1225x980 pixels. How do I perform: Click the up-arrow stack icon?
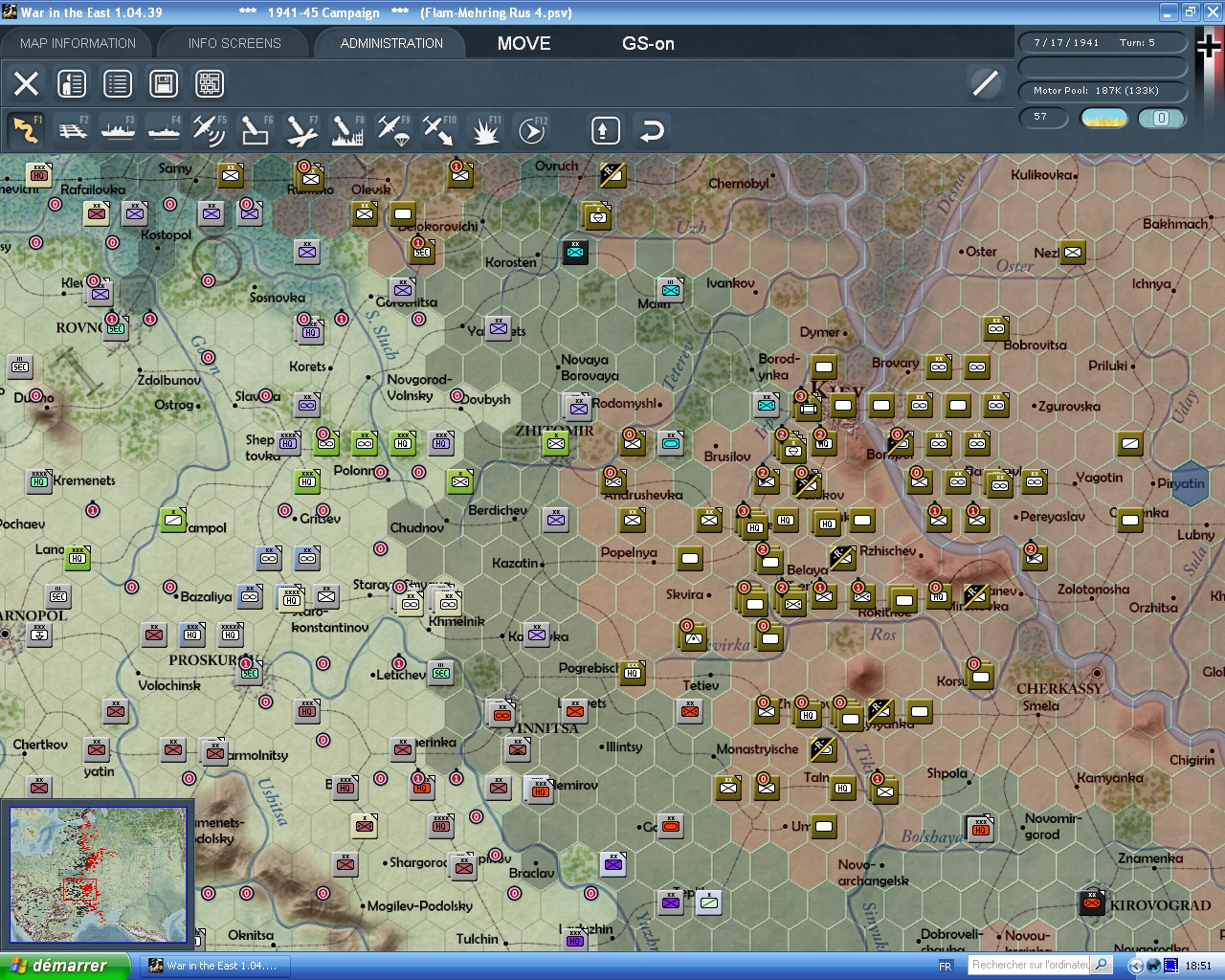(x=605, y=130)
